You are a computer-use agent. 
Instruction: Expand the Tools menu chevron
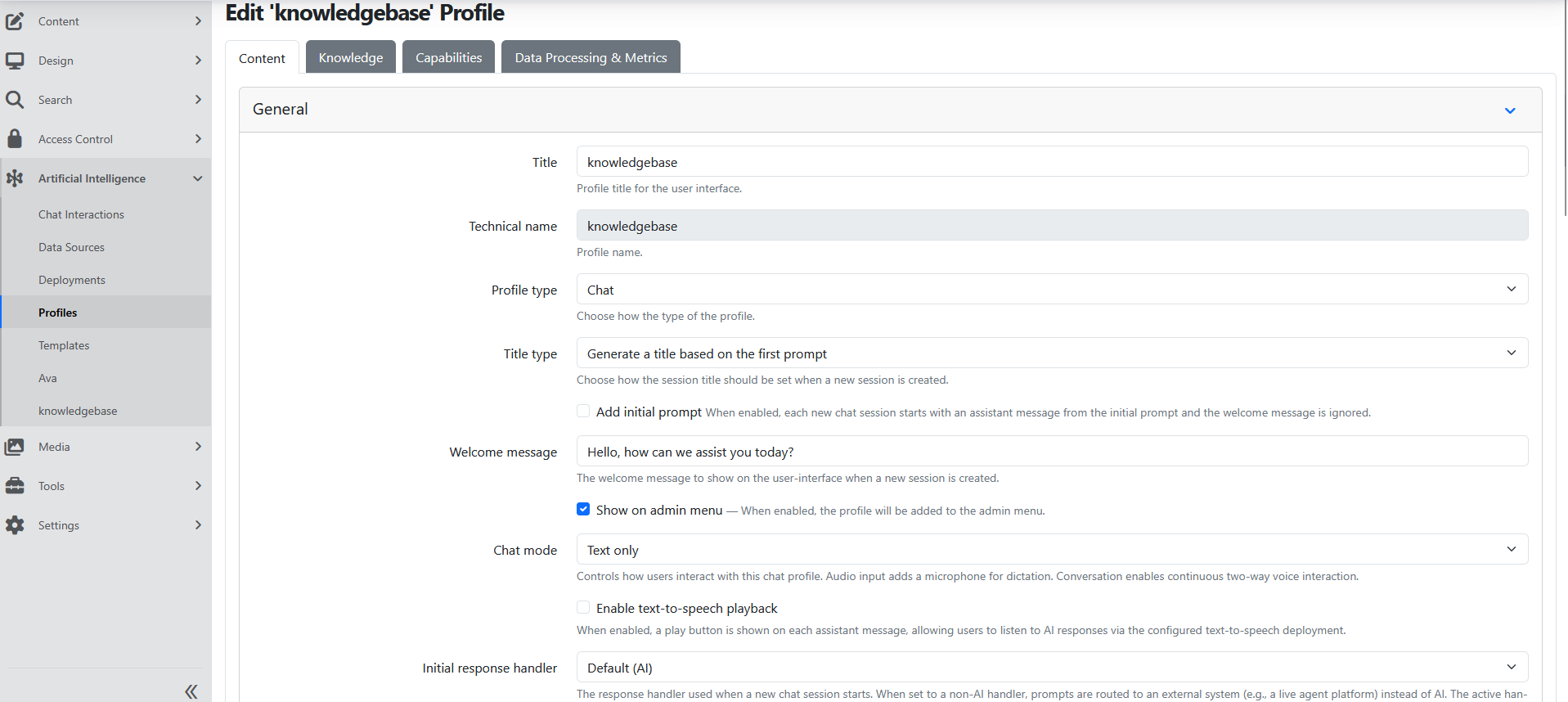click(198, 486)
